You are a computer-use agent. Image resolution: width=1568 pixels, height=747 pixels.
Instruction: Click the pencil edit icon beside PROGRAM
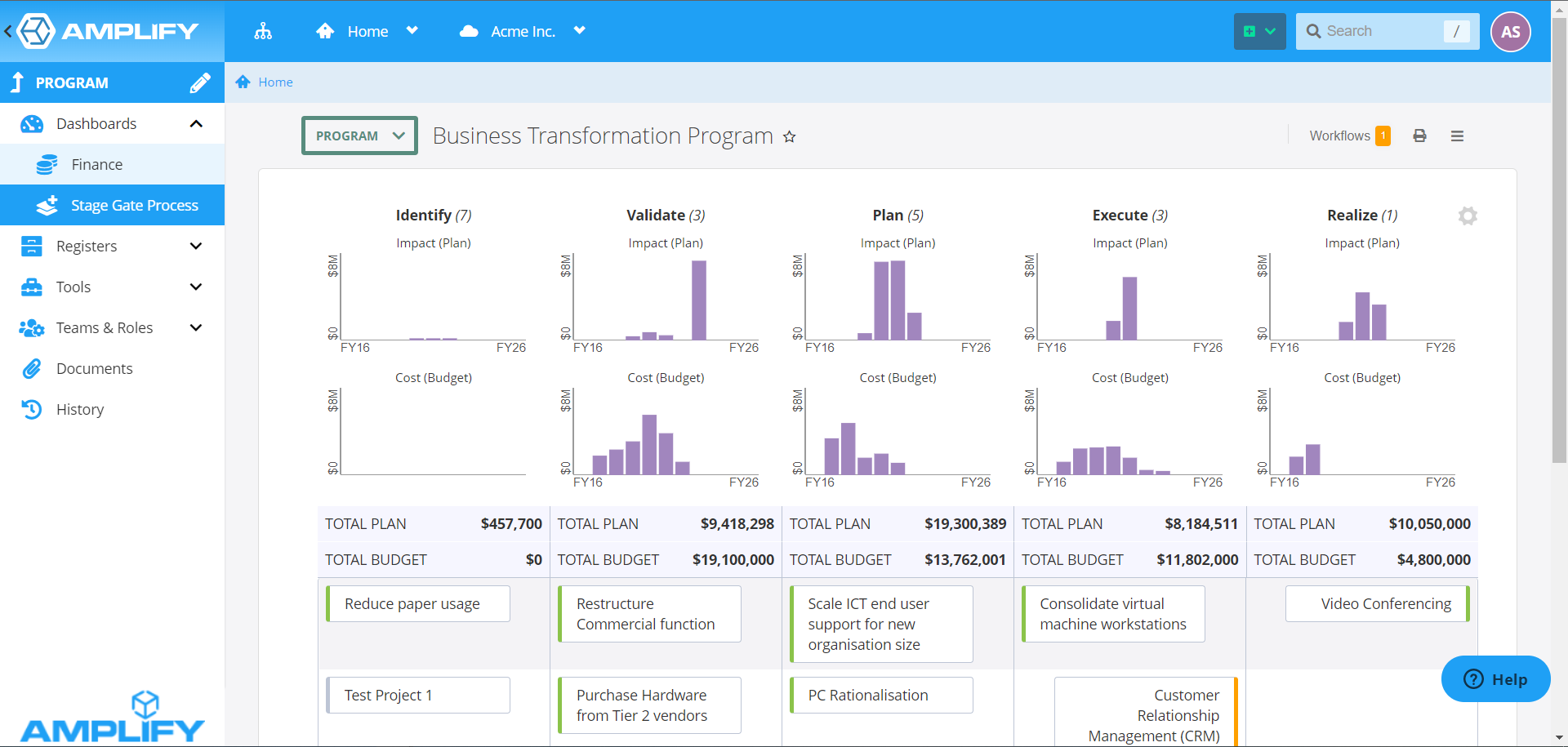pyautogui.click(x=200, y=82)
